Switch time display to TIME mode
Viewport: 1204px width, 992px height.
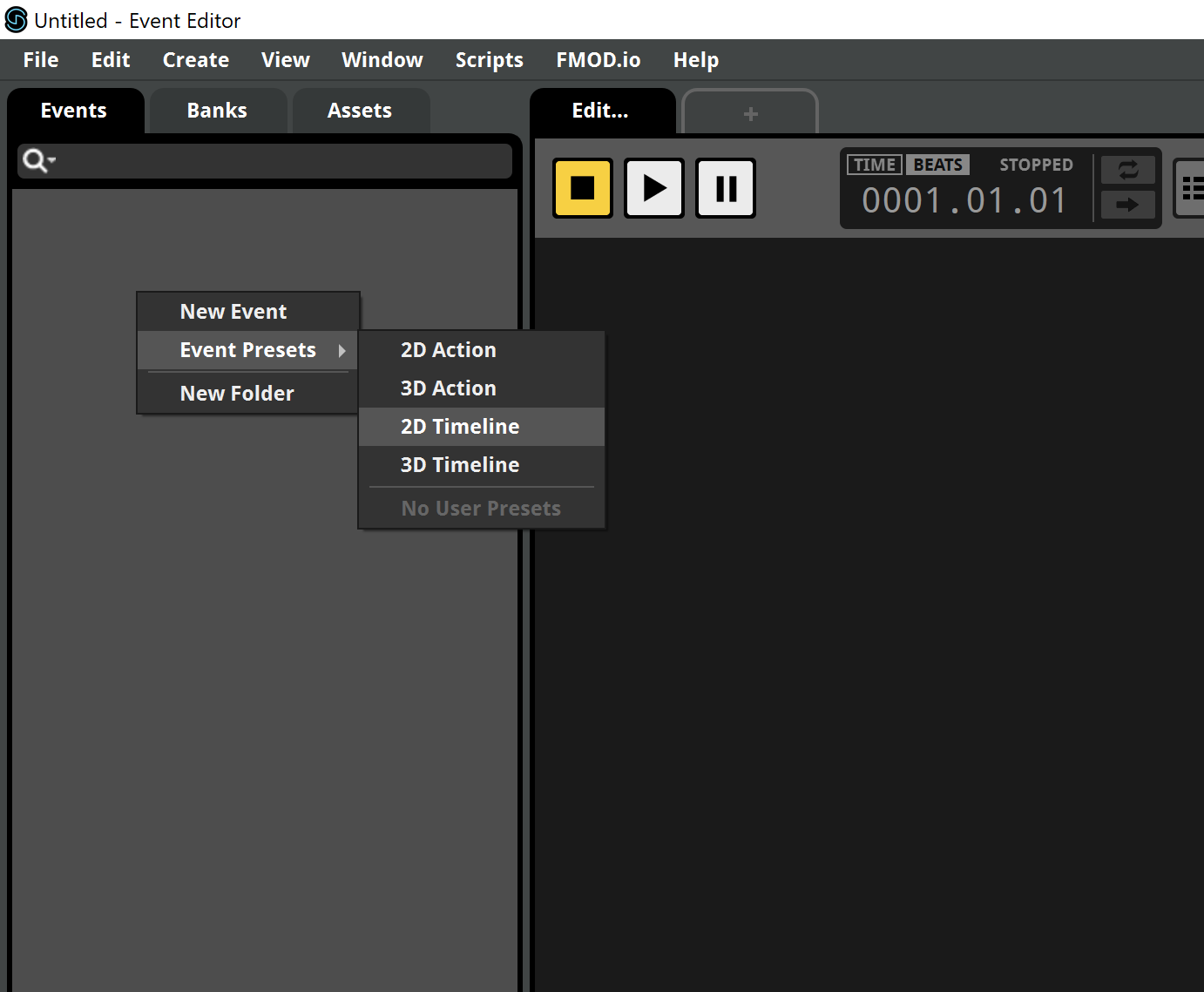(875, 165)
